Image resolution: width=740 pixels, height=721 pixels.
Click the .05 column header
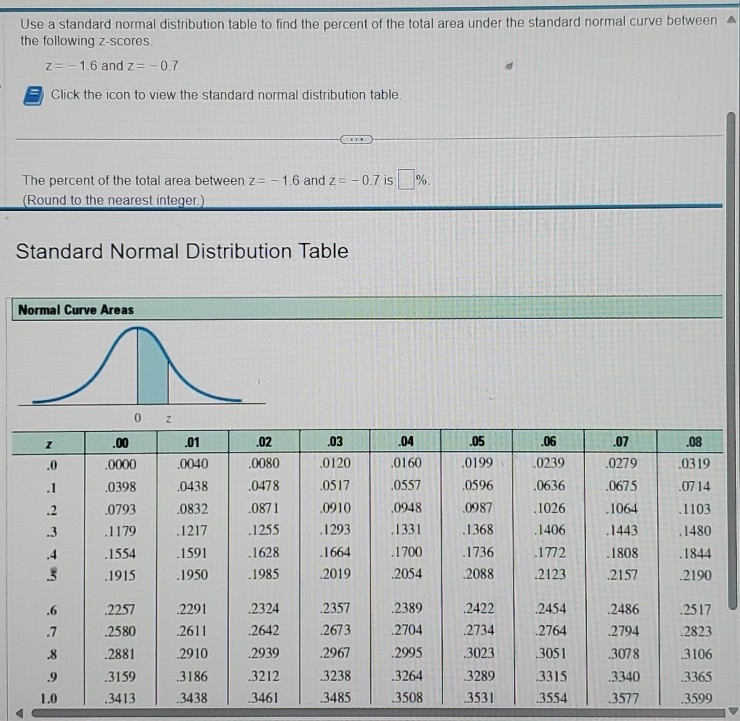click(477, 441)
